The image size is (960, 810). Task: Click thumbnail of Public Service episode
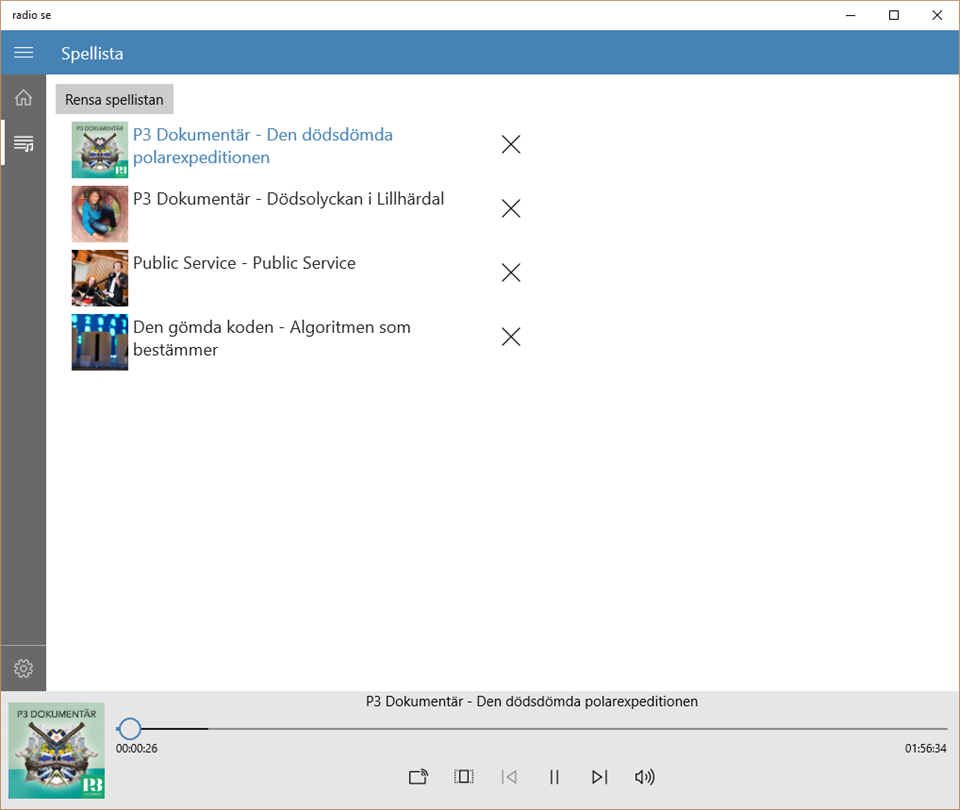point(100,278)
